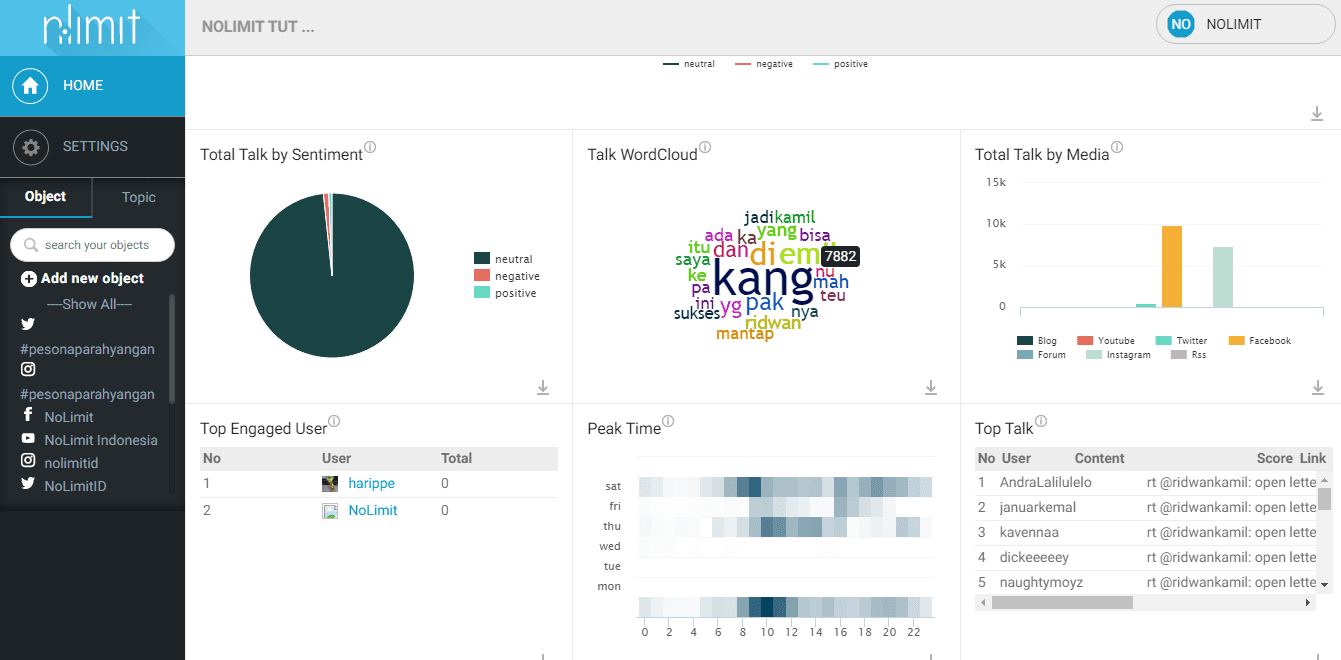Image resolution: width=1341 pixels, height=660 pixels.
Task: Click the Instagram icon beside nolimitid
Action: point(28,462)
